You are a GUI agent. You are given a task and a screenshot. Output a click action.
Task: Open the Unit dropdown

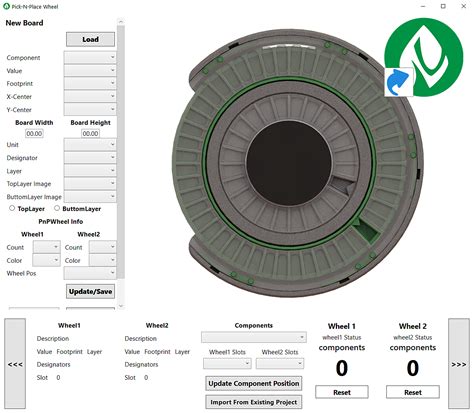(90, 145)
